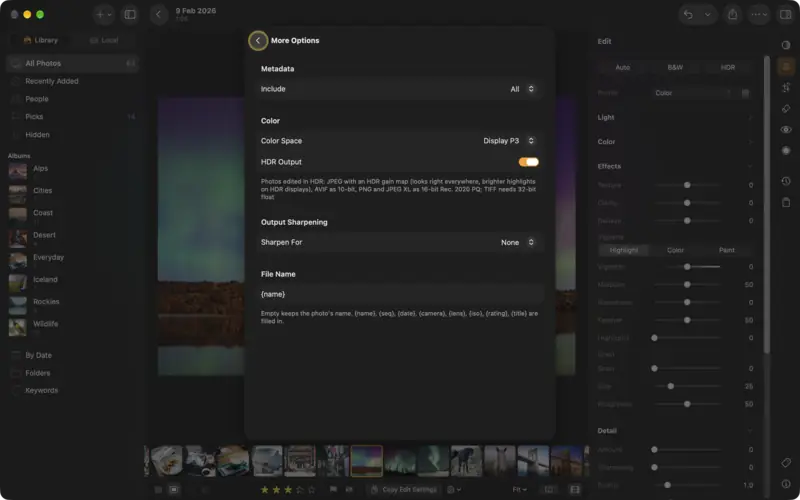Select the Color vignette tab
The height and width of the screenshot is (500, 800).
675,250
